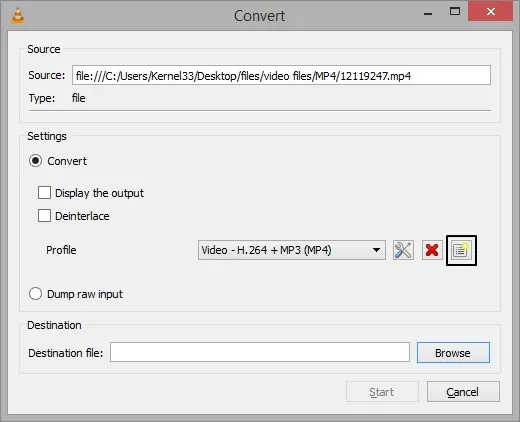This screenshot has width=520, height=422.
Task: Start the conversion
Action: tap(382, 392)
